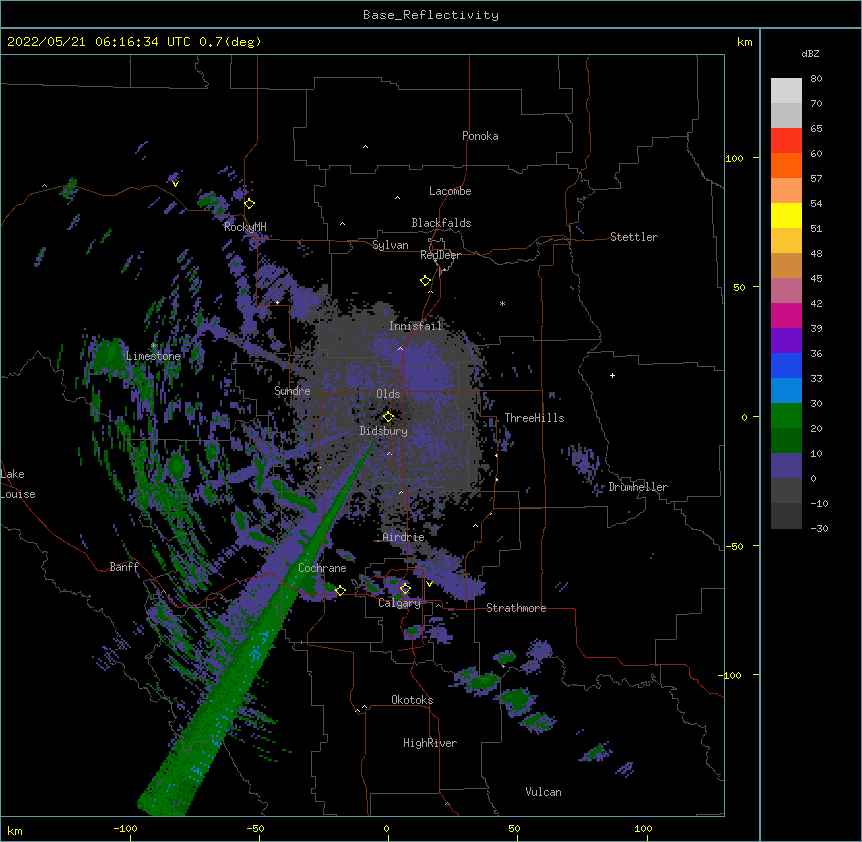The width and height of the screenshot is (862, 842).
Task: Click the yellow diamond marker below Cochrane
Action: click(x=340, y=591)
